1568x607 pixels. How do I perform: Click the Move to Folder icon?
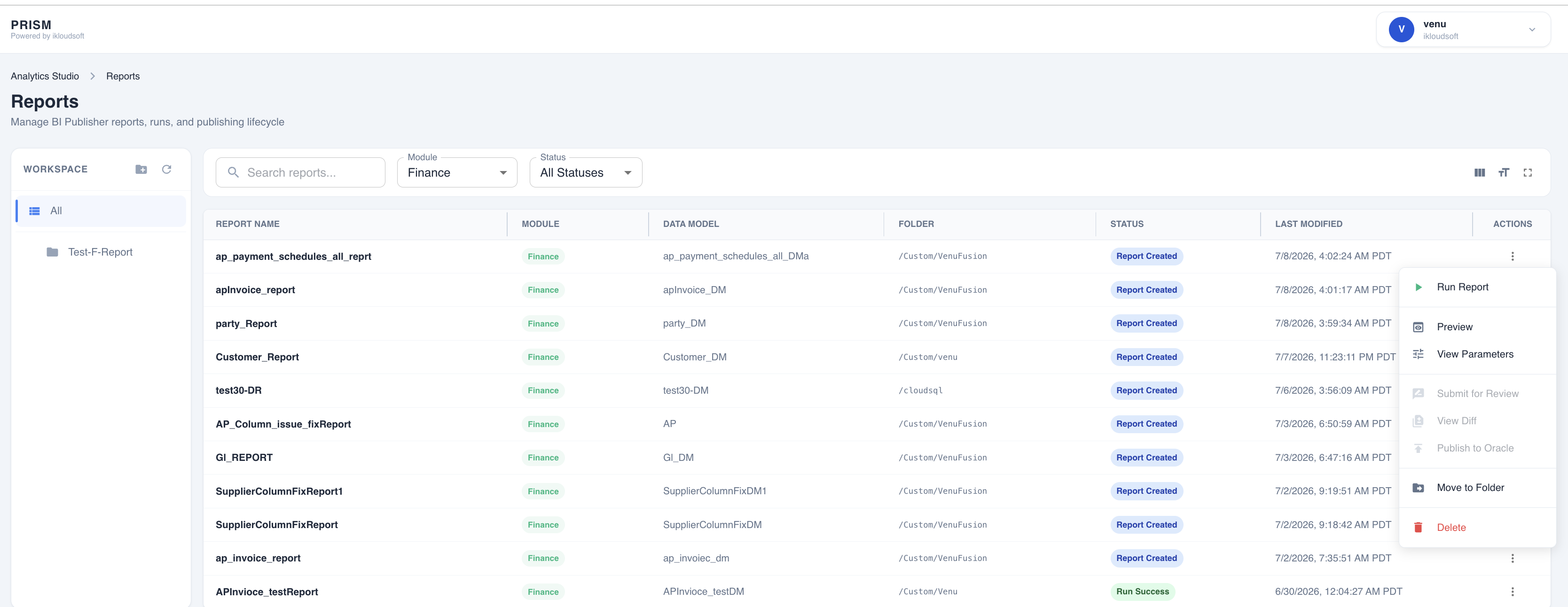1418,488
